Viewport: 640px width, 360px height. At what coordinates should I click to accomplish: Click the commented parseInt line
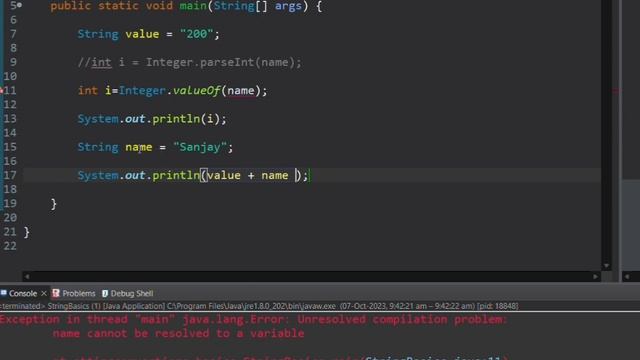tap(190, 62)
